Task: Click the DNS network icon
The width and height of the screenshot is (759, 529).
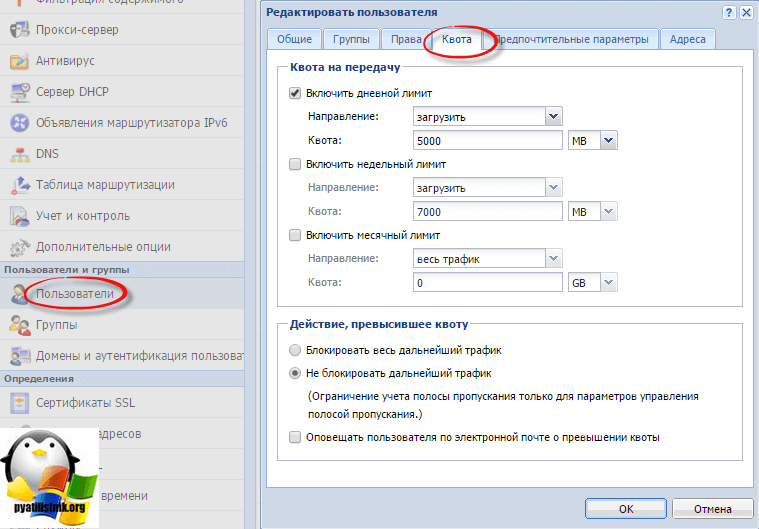Action: tap(19, 154)
